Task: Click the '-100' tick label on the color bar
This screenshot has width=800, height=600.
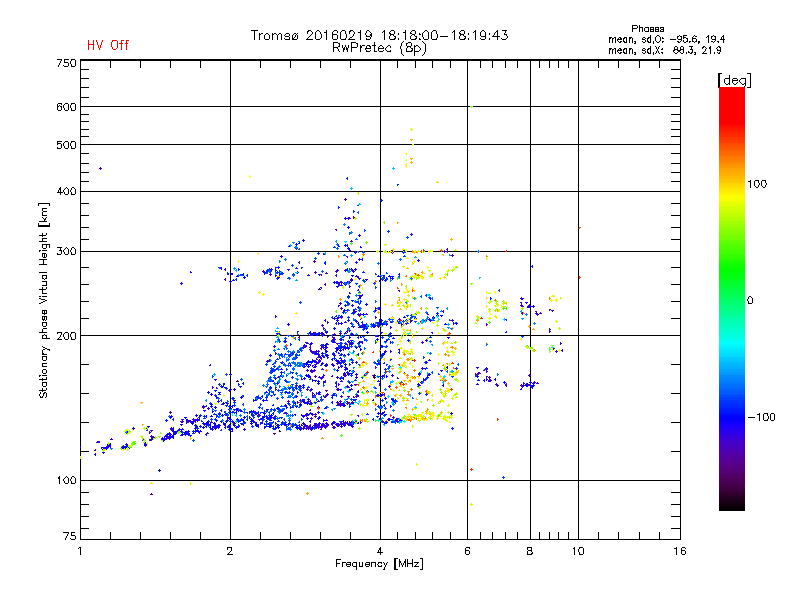Action: (x=761, y=417)
